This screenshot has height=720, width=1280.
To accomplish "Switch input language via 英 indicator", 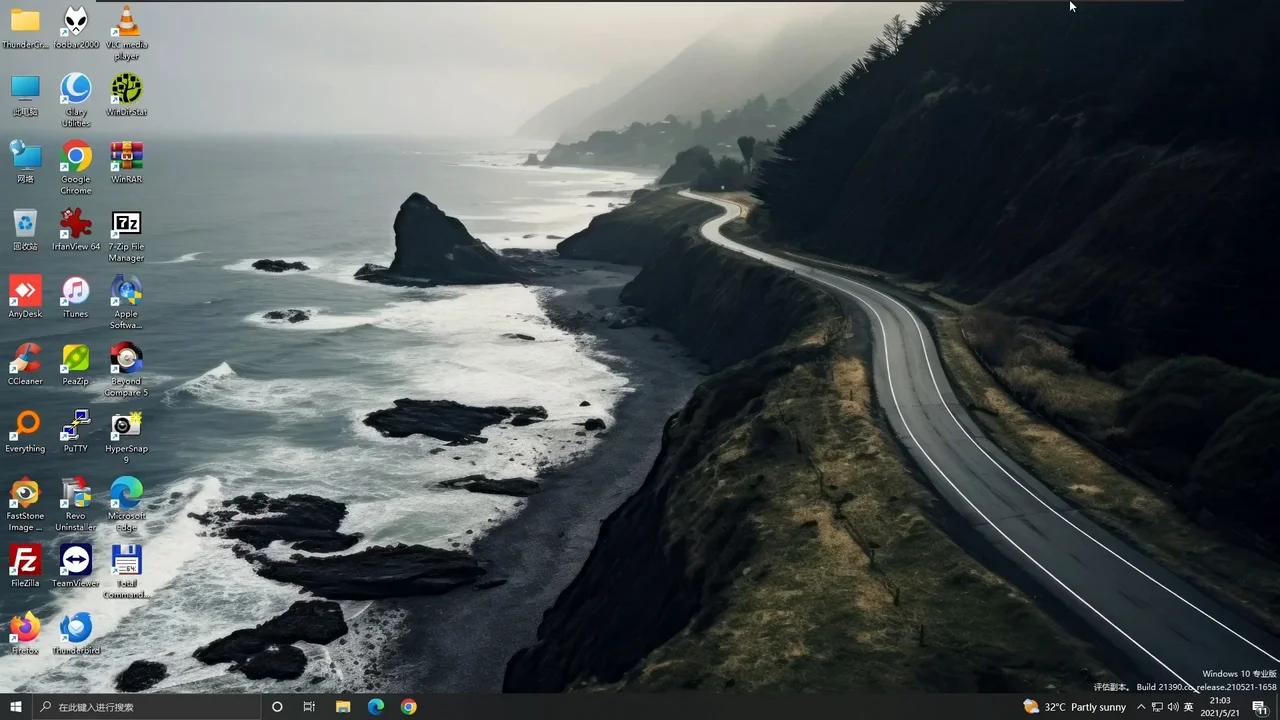I will 1190,707.
